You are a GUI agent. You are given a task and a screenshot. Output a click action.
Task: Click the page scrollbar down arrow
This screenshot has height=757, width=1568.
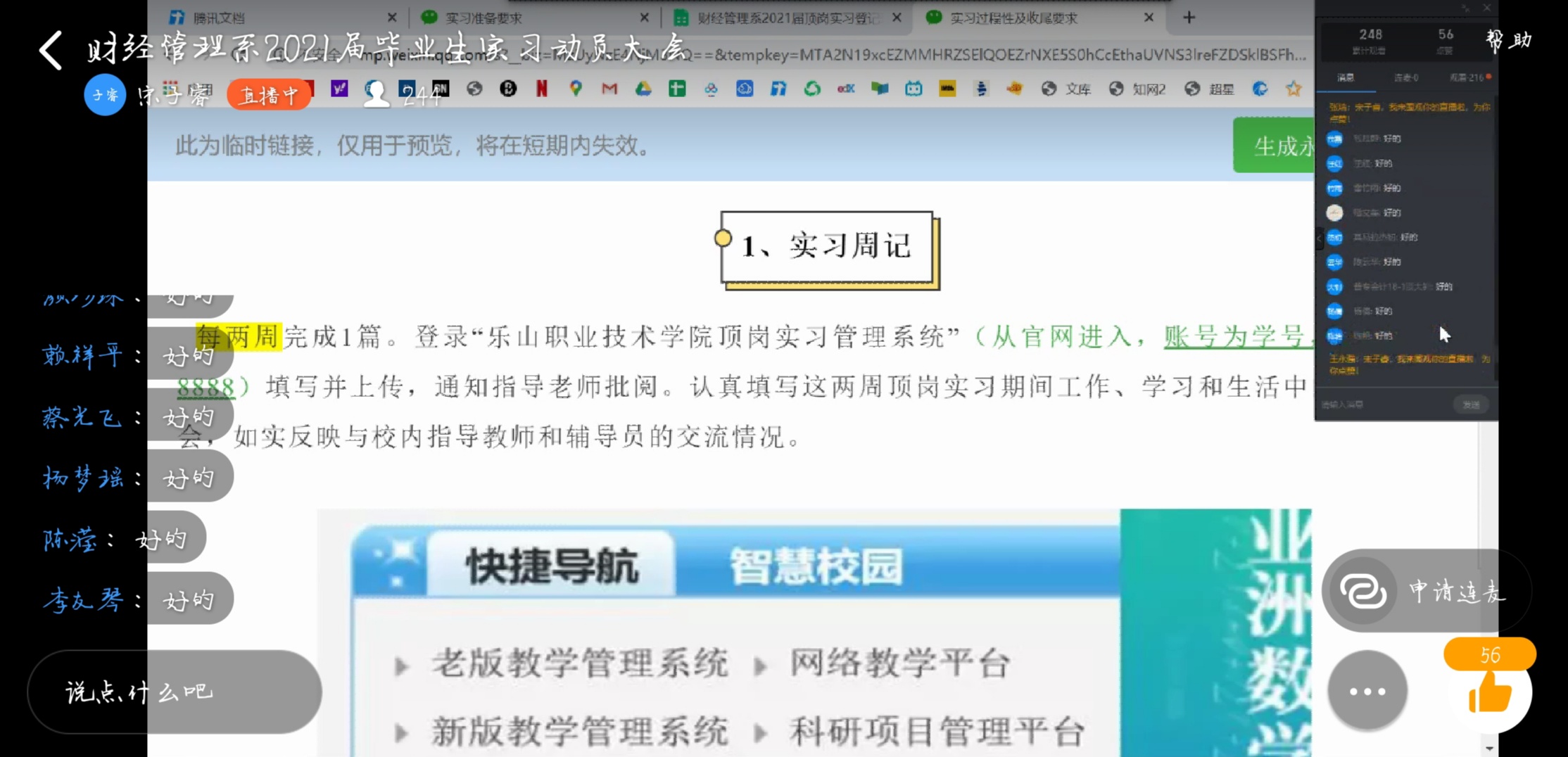[x=1488, y=748]
